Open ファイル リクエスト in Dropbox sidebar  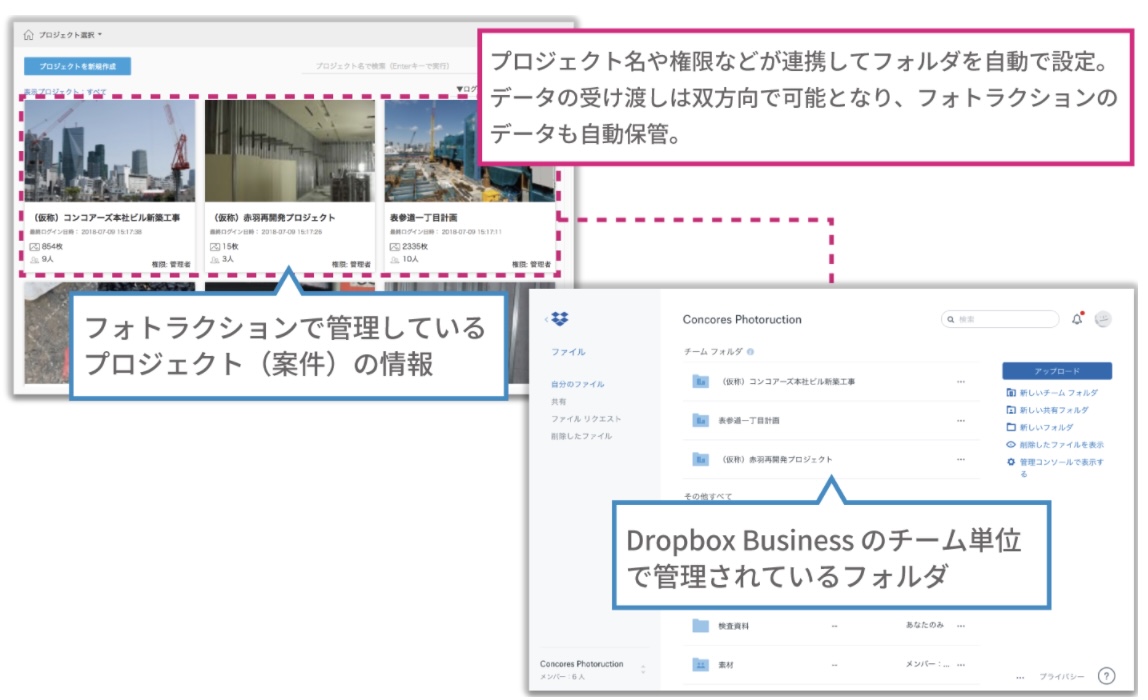coord(586,419)
